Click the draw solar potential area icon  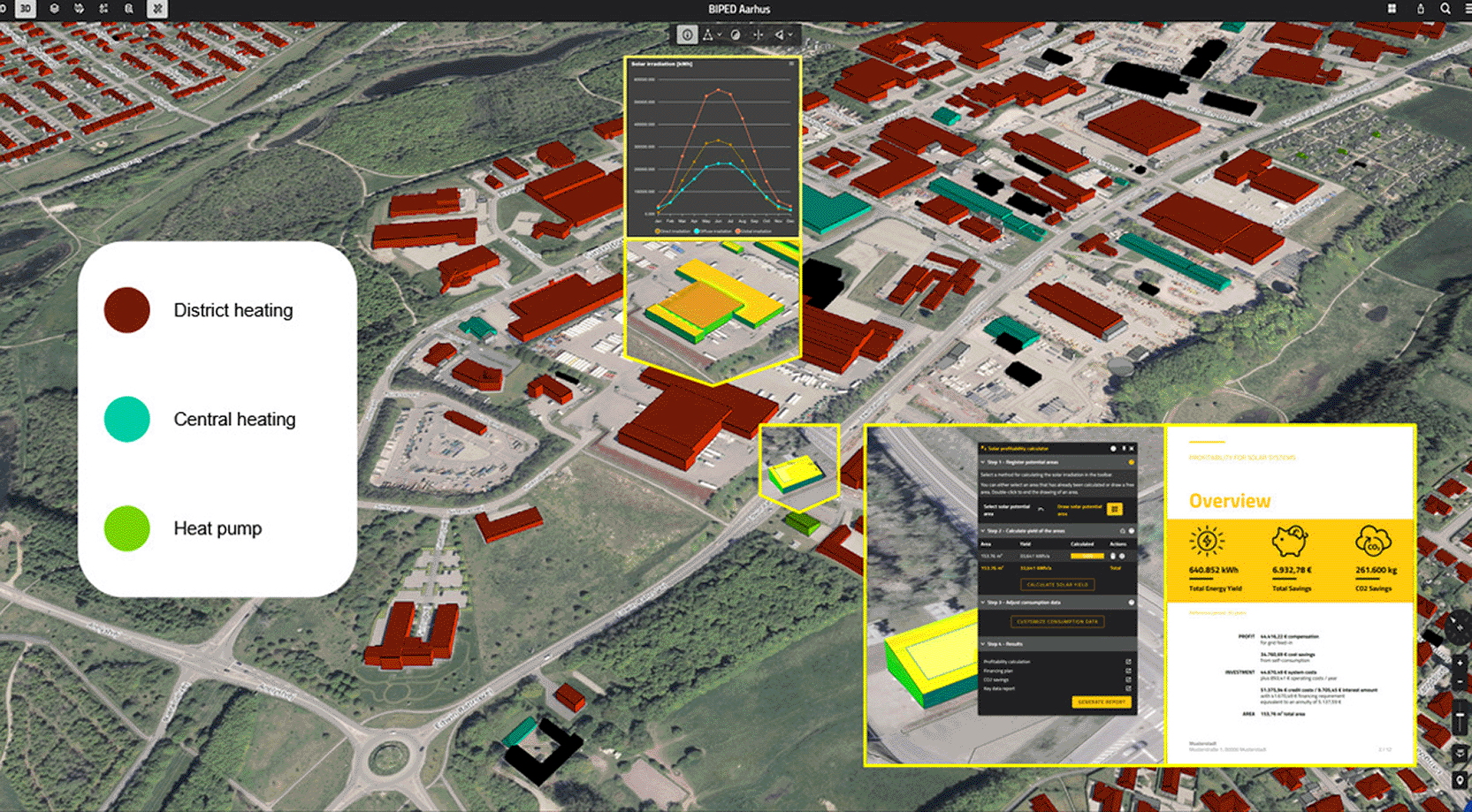(x=1115, y=509)
